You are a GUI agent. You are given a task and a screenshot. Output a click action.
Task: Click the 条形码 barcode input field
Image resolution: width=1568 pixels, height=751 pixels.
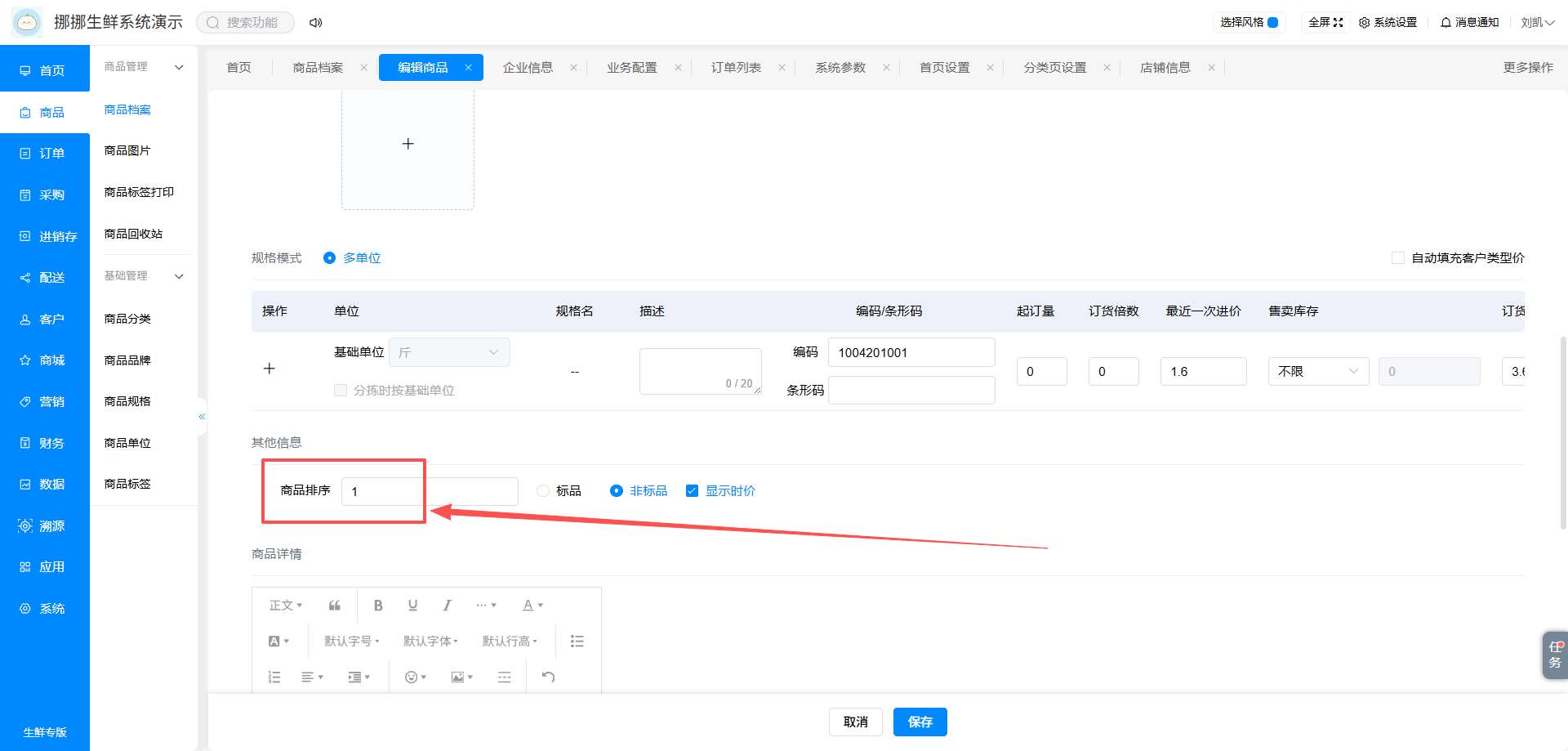tap(911, 391)
